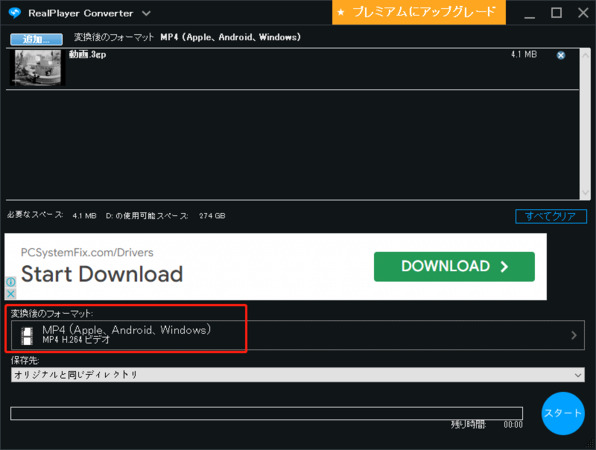Image resolution: width=596 pixels, height=450 pixels.
Task: Click the green DOWNLOAD ad button
Action: point(454,266)
